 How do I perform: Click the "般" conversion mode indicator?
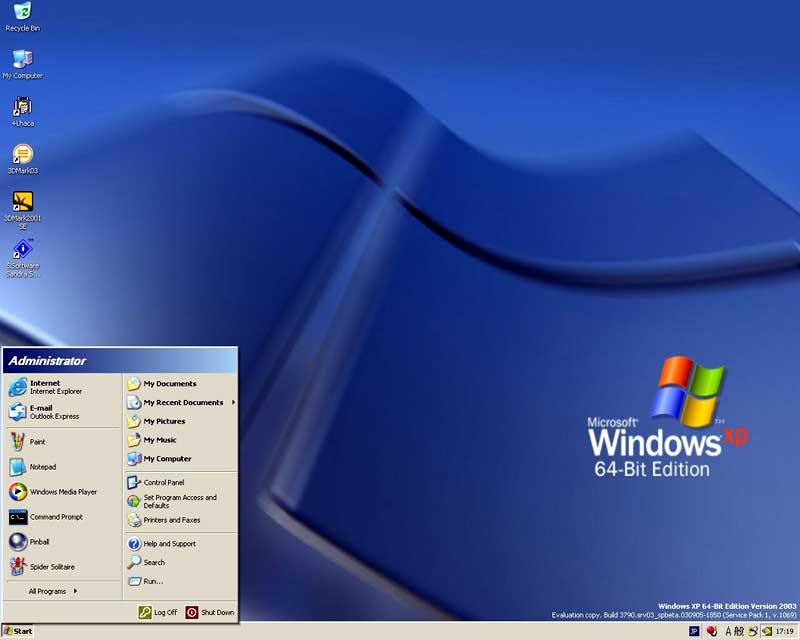[739, 631]
